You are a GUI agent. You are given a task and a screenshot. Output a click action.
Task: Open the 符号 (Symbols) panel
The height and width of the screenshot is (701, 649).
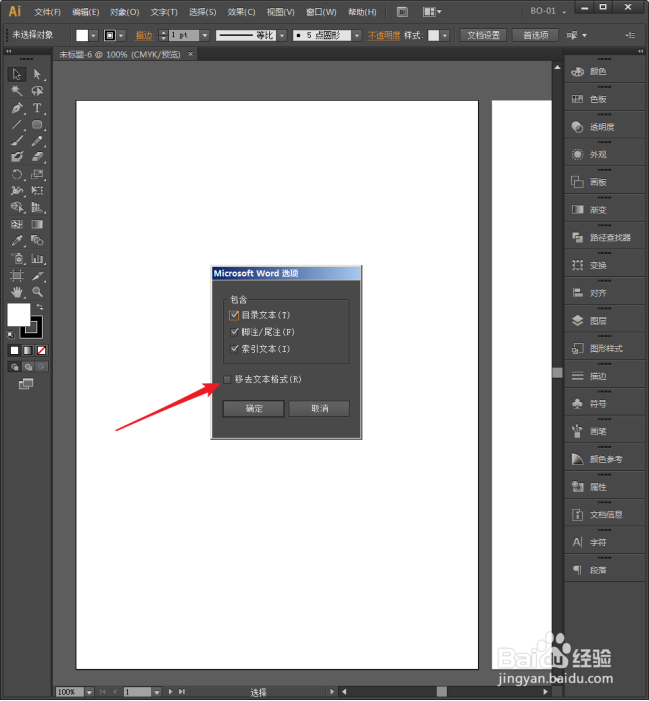coord(605,404)
